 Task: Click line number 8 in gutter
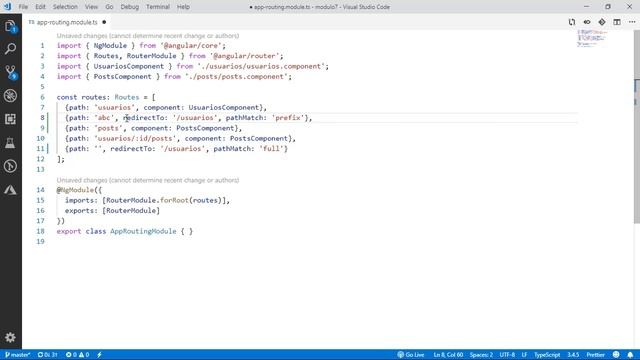(42, 118)
